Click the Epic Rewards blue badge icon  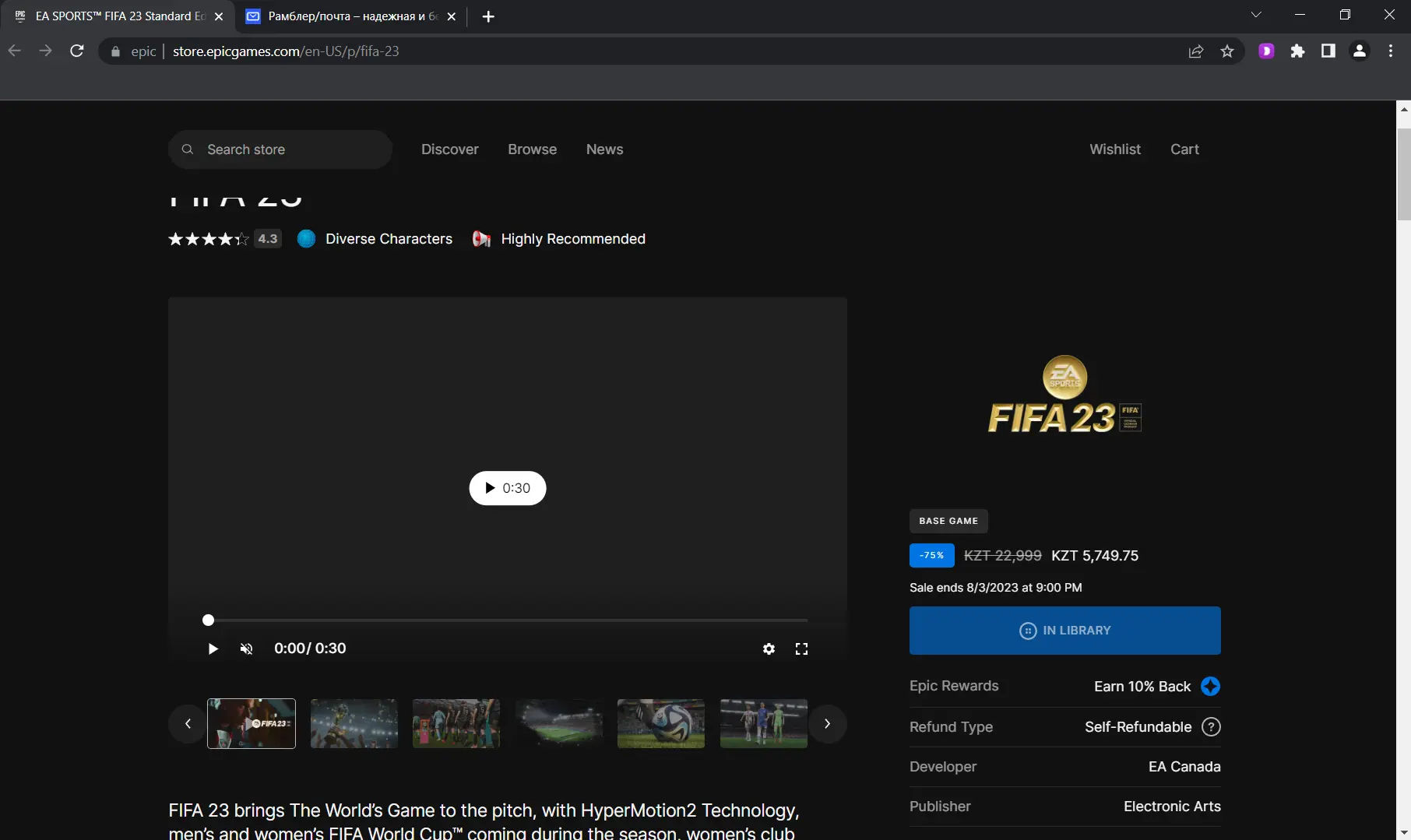1210,686
